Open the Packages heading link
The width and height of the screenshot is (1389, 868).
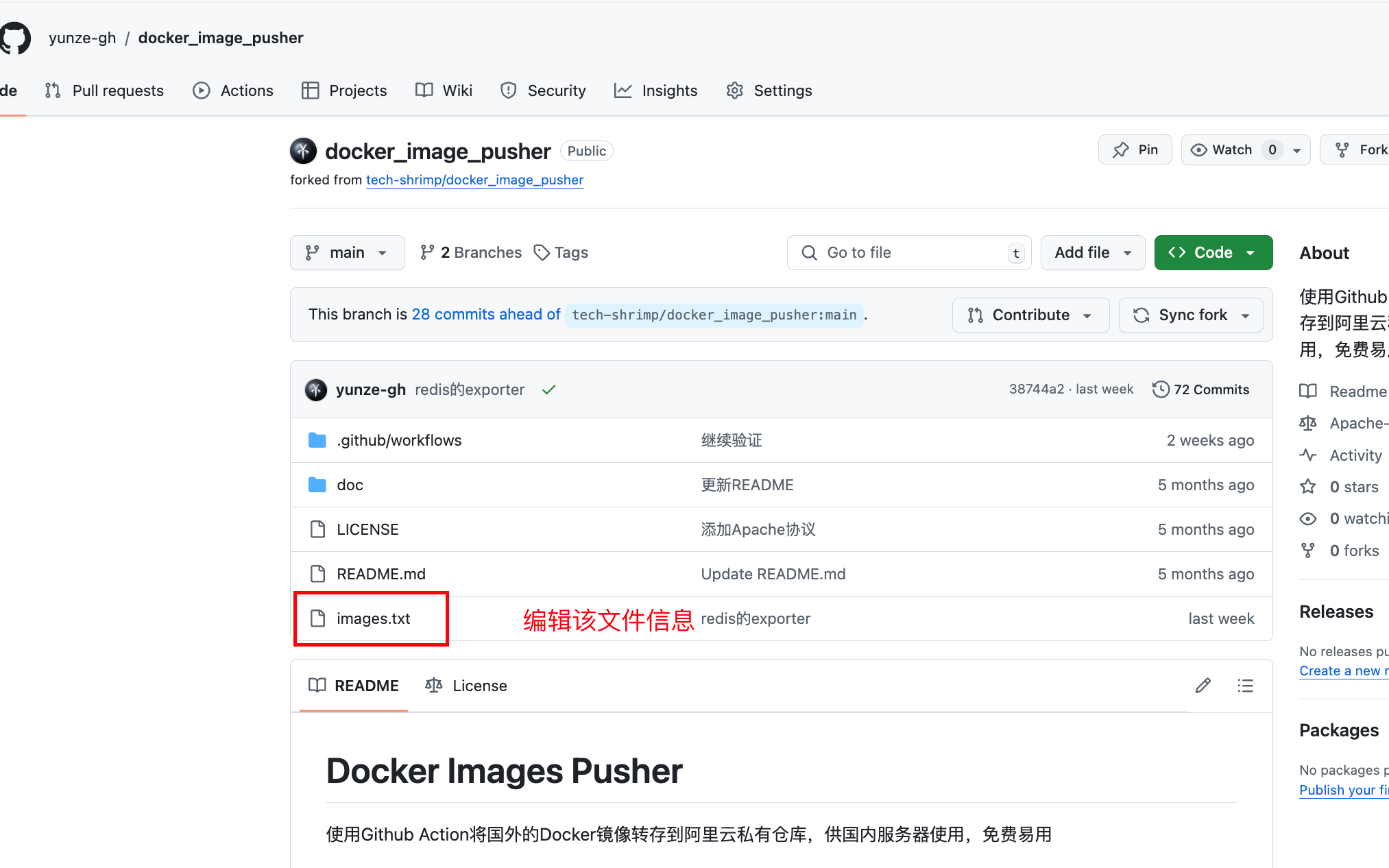pyautogui.click(x=1339, y=730)
